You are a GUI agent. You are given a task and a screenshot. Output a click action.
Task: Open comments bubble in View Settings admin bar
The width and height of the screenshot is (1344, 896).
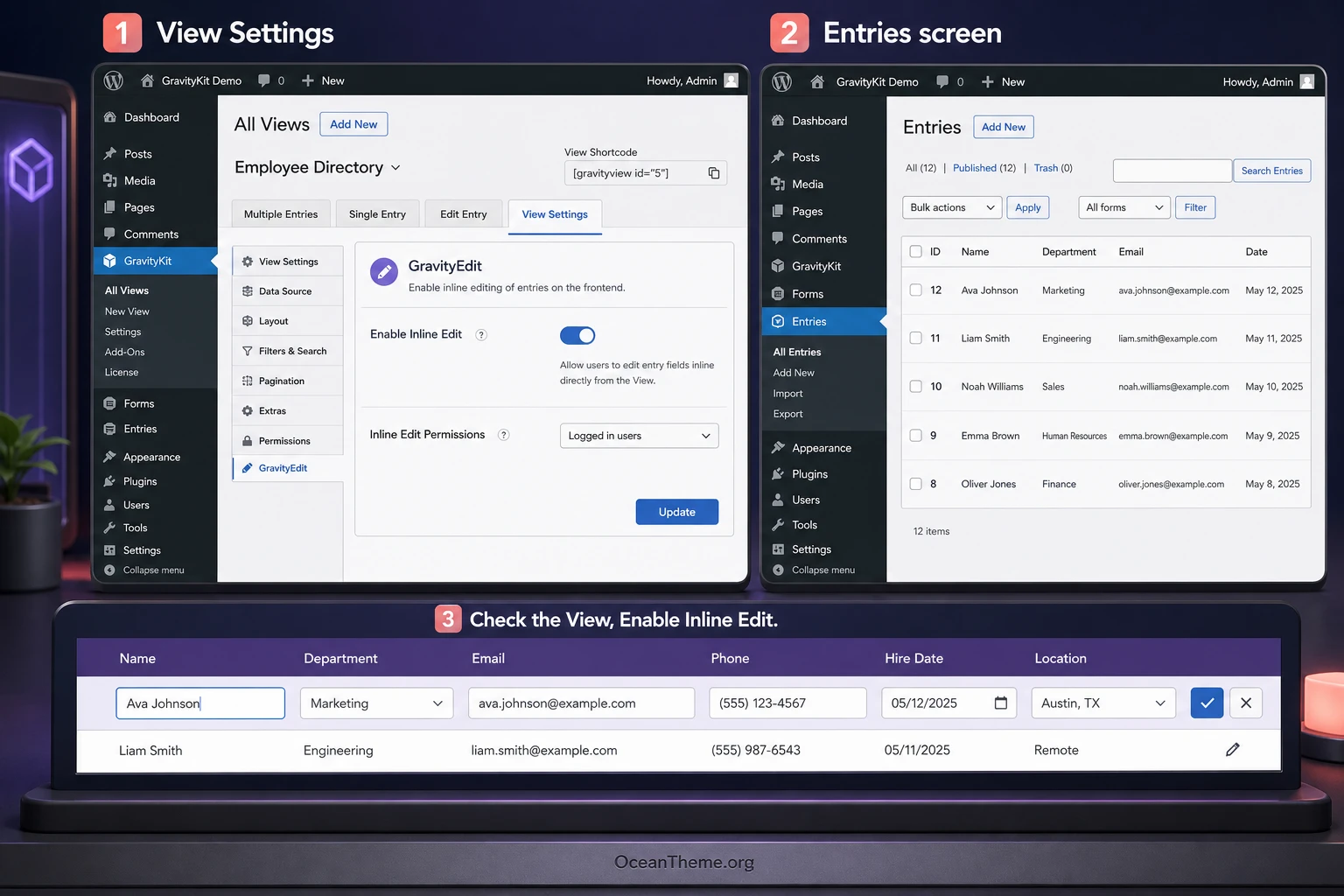264,80
